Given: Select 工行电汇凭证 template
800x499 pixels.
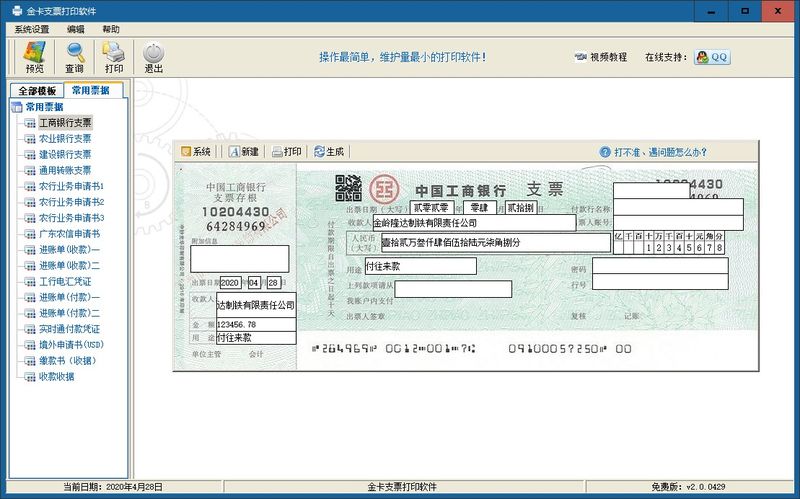Looking at the screenshot, I should coord(65,281).
